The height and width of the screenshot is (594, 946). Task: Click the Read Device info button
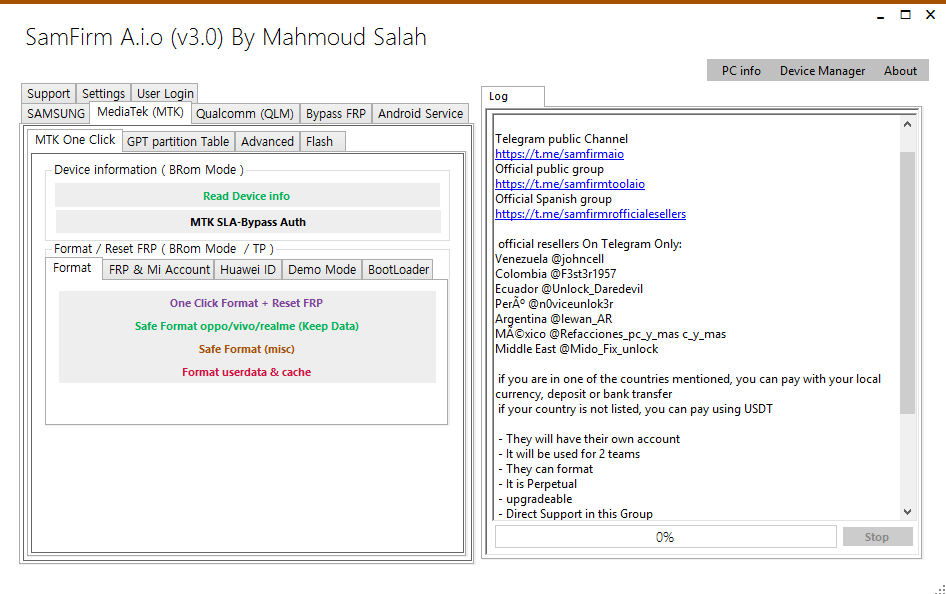pos(247,196)
